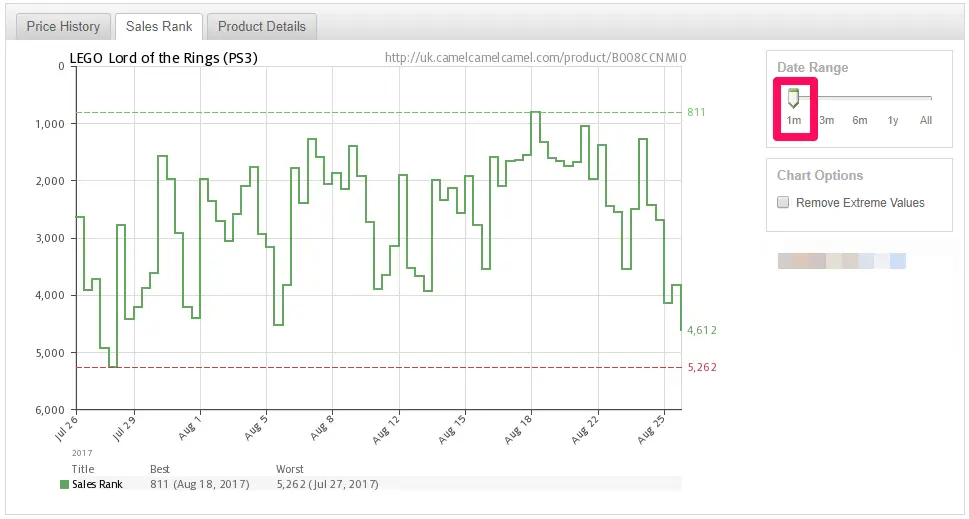Set date range to 6m
The image size is (969, 519).
click(860, 120)
